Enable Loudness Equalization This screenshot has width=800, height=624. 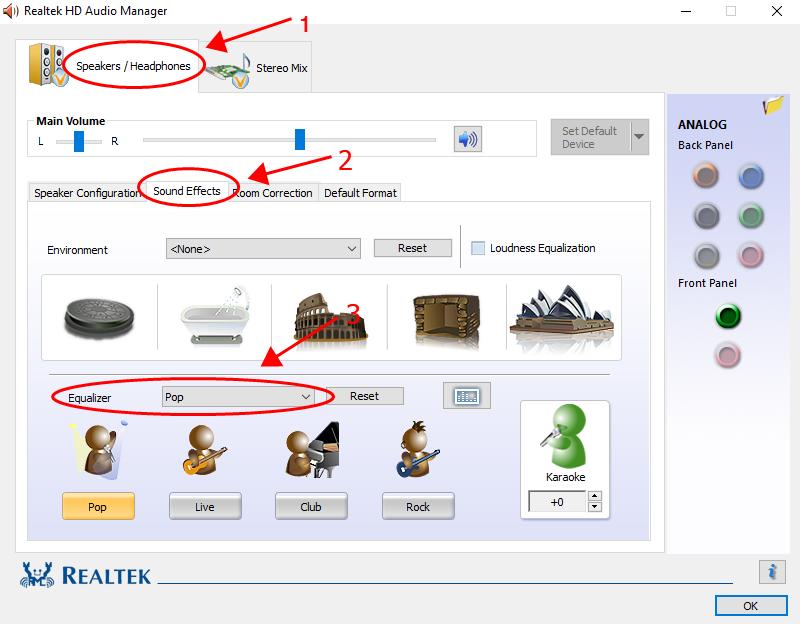click(x=476, y=248)
